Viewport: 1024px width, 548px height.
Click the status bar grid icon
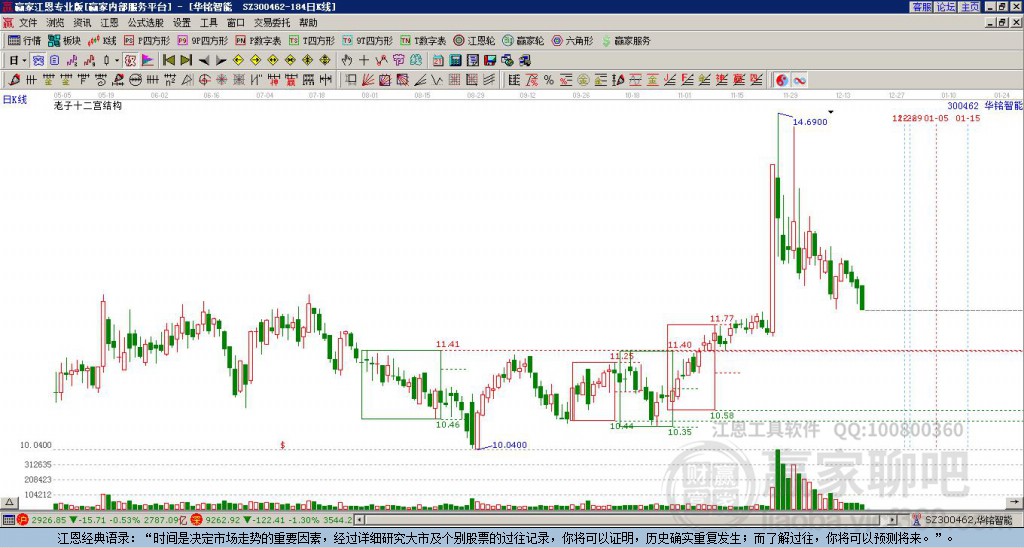click(x=8, y=520)
